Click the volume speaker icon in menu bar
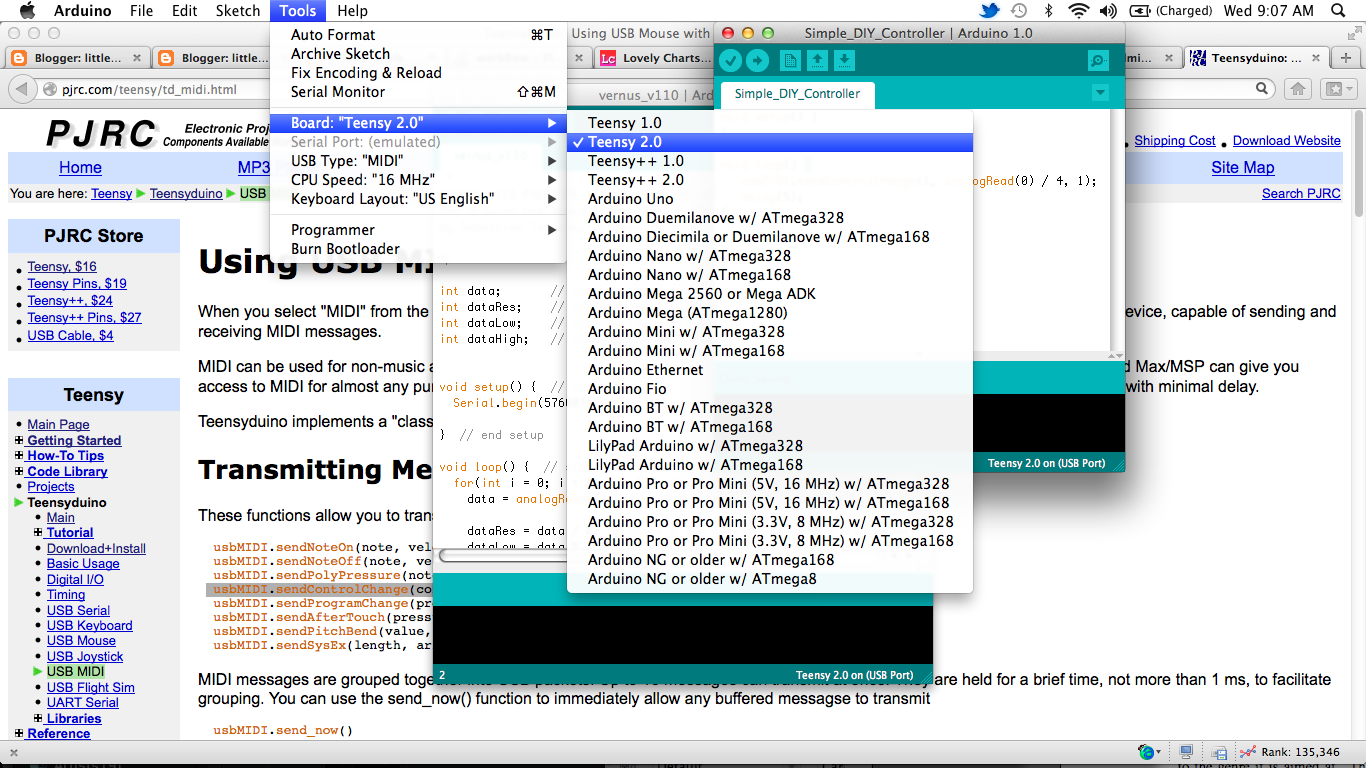The height and width of the screenshot is (768, 1366). coord(1108,11)
